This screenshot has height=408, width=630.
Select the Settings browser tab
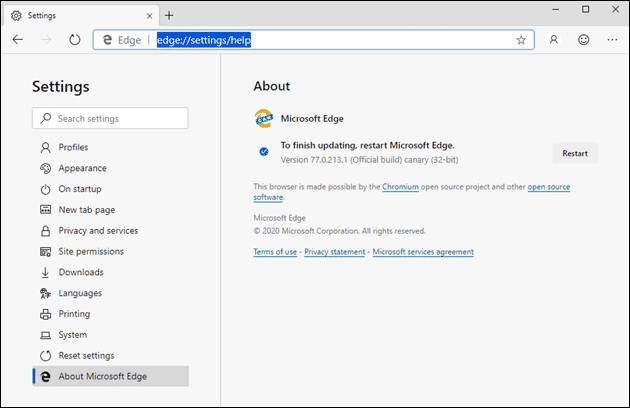(80, 16)
